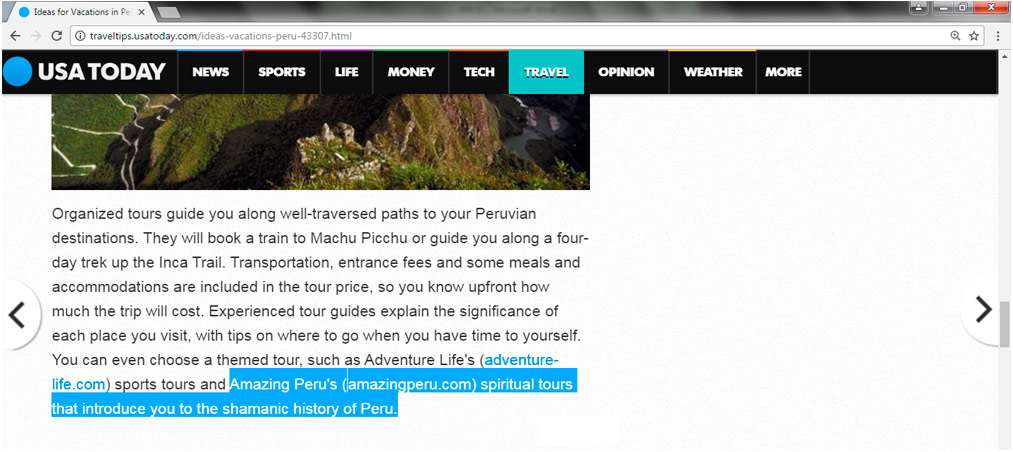Go to the next article with right arrow

click(x=983, y=309)
